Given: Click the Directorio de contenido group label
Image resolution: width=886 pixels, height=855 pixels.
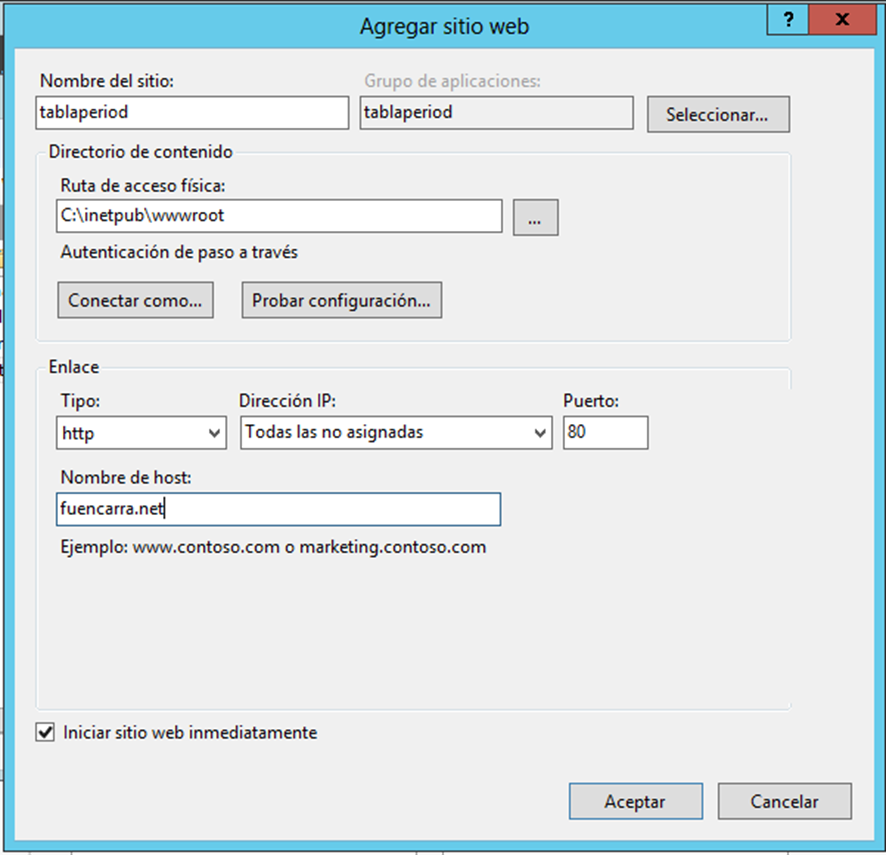Looking at the screenshot, I should pyautogui.click(x=140, y=152).
